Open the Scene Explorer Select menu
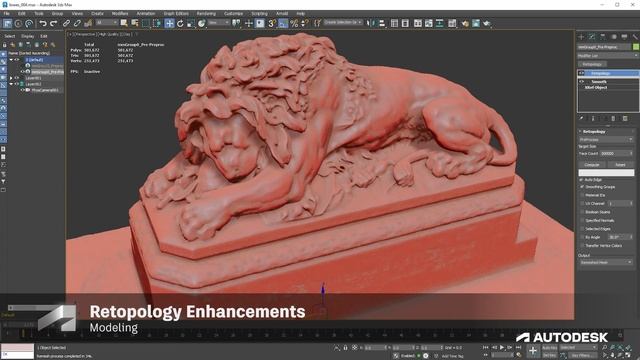Viewport: 640px width, 360px height. [x=10, y=36]
